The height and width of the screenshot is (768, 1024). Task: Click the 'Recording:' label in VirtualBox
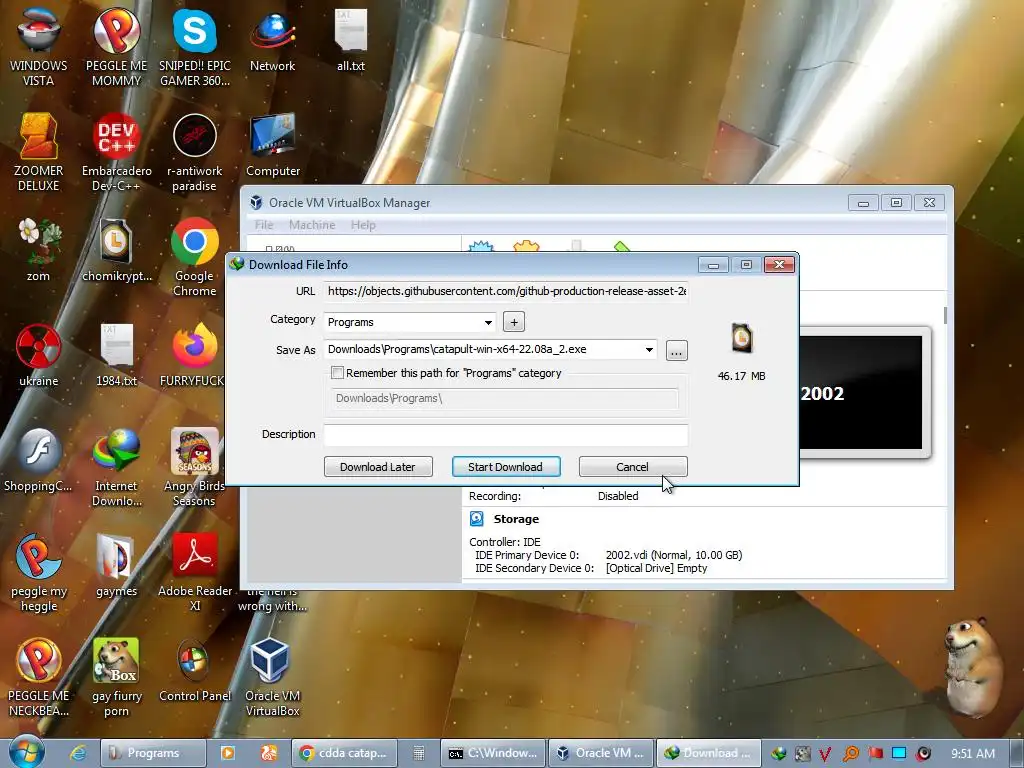coord(495,496)
